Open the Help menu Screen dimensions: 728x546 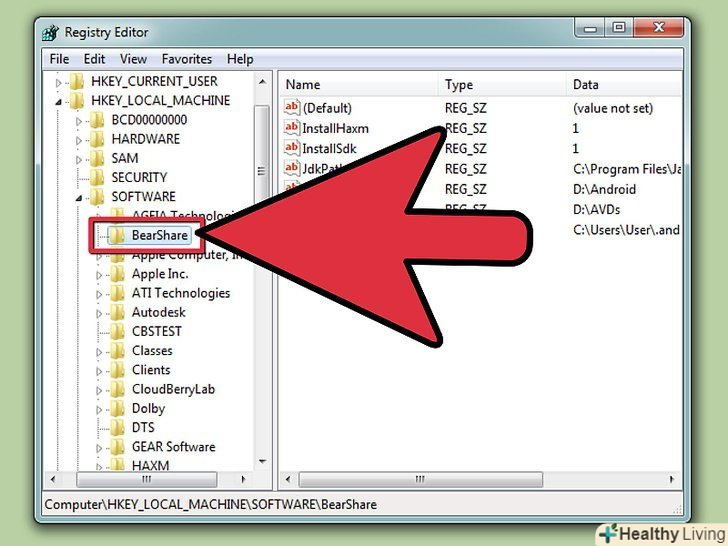240,59
